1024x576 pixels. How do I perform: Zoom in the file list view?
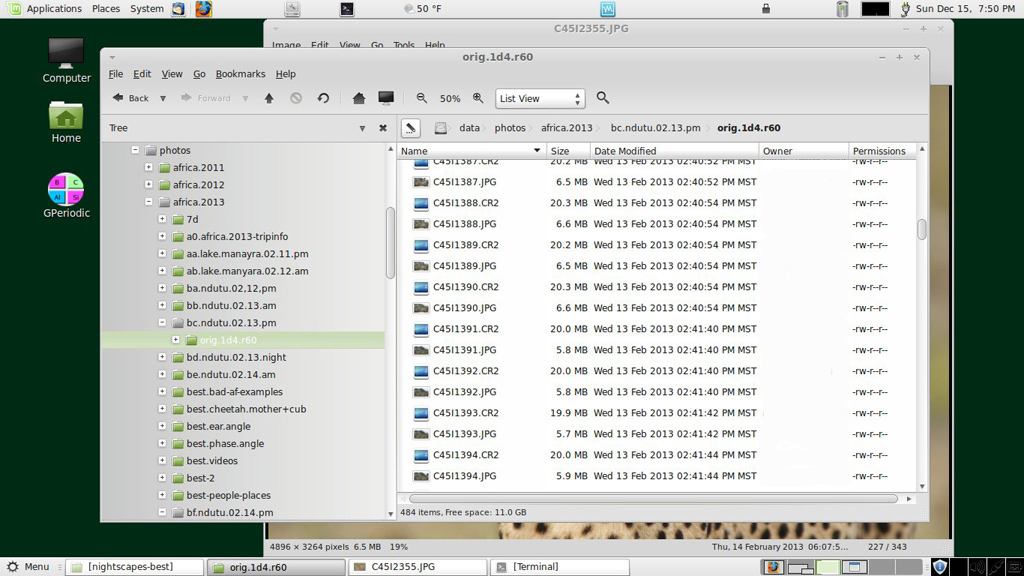point(478,98)
